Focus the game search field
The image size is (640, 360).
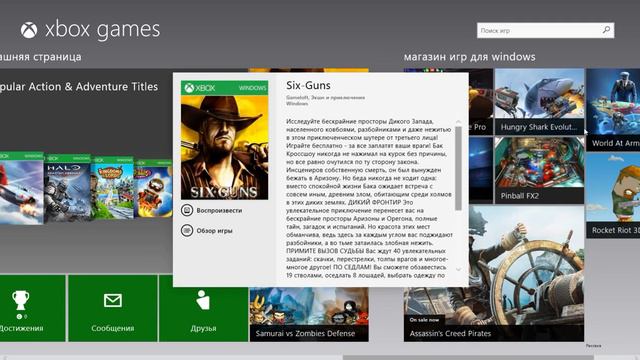[x=545, y=30]
